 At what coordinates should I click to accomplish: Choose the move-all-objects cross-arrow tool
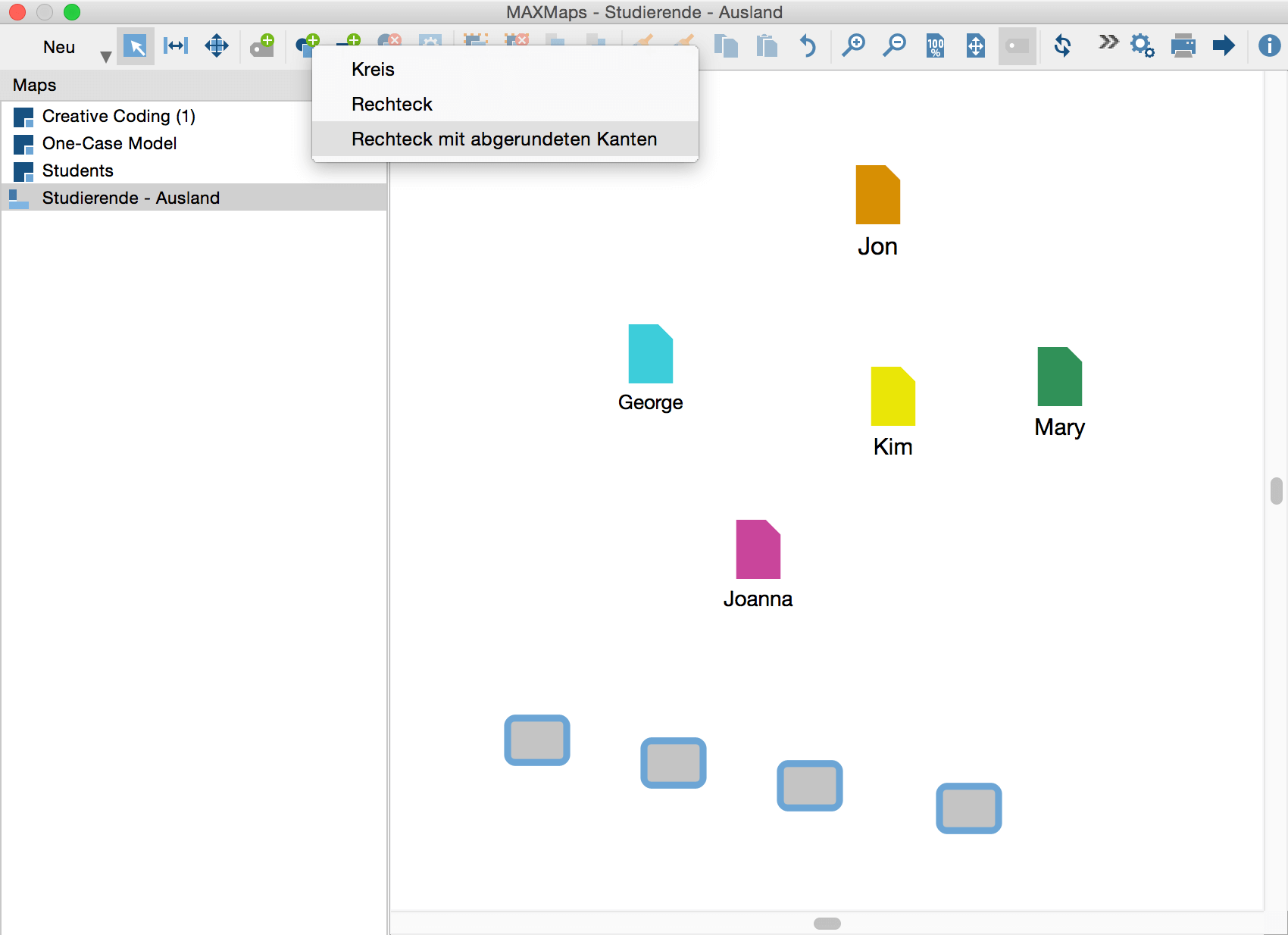[217, 45]
